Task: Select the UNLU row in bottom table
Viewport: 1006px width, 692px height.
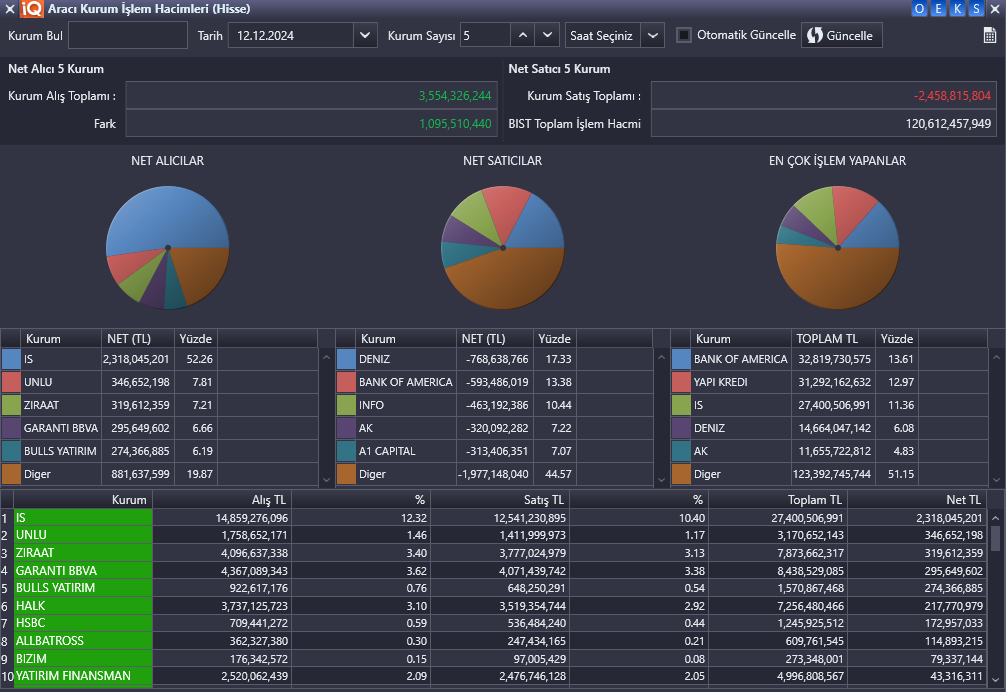Action: (493, 535)
